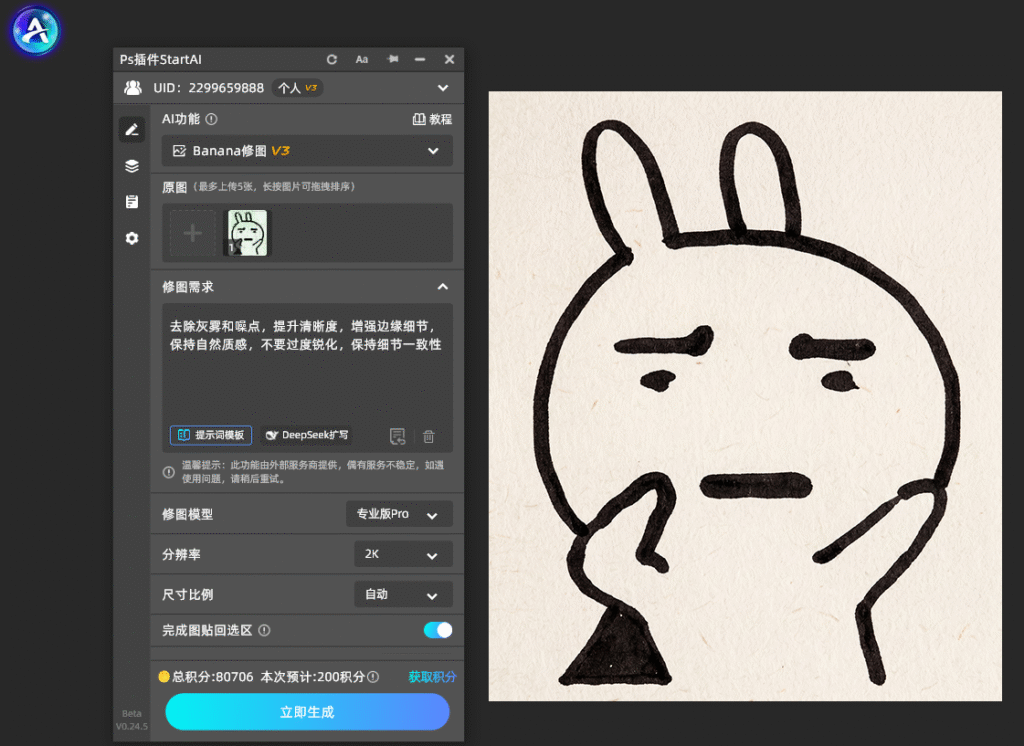
Task: Click the 总积分:80706 text
Action: click(212, 677)
